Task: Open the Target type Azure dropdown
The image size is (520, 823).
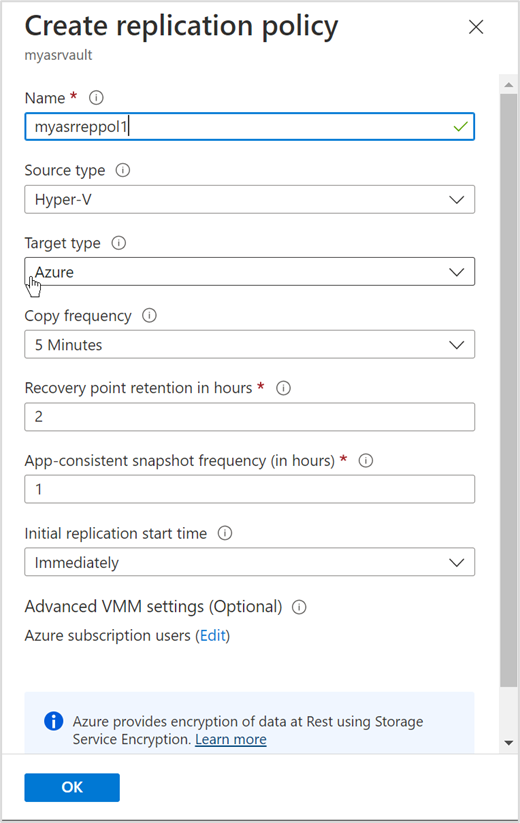Action: coord(250,272)
